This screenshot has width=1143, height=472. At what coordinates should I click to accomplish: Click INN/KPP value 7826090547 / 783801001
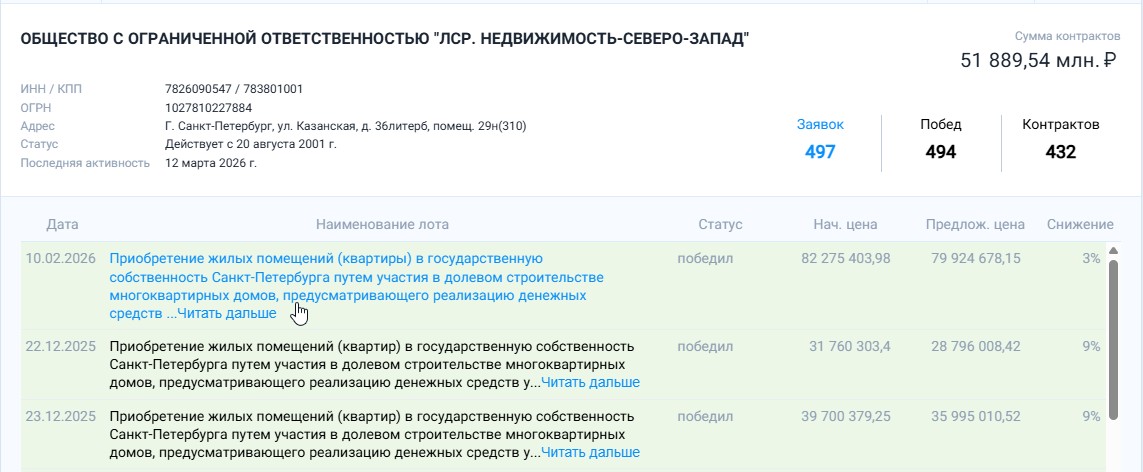pyautogui.click(x=234, y=90)
